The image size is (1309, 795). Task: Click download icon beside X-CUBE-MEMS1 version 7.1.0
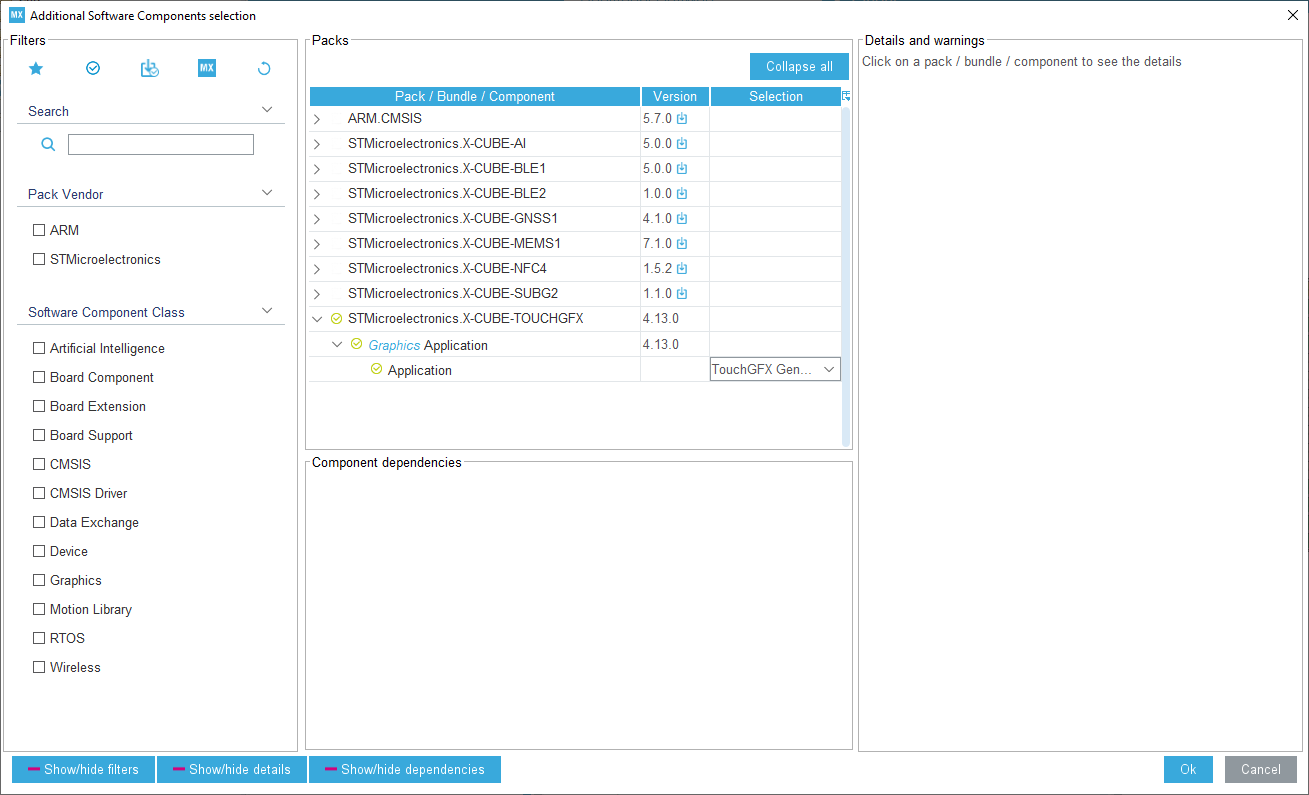(x=682, y=244)
